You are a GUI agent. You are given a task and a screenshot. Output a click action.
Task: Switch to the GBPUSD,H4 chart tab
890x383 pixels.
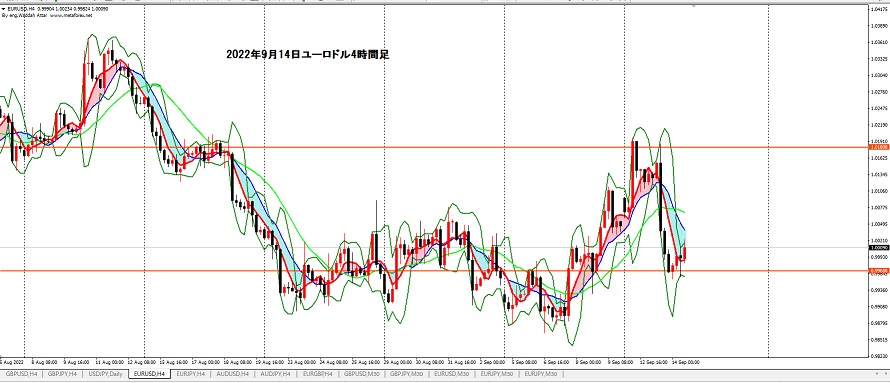coord(22,374)
